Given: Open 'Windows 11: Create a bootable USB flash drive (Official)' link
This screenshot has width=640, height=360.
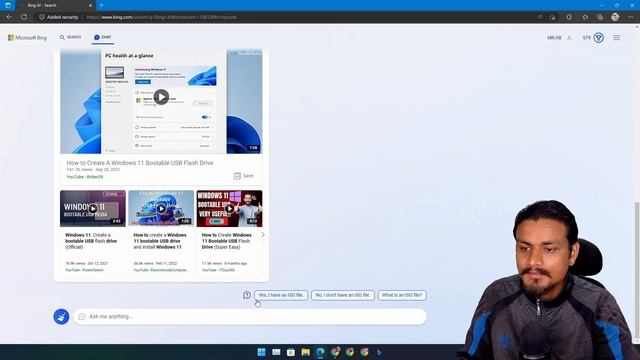Looking at the screenshot, I should [91, 241].
